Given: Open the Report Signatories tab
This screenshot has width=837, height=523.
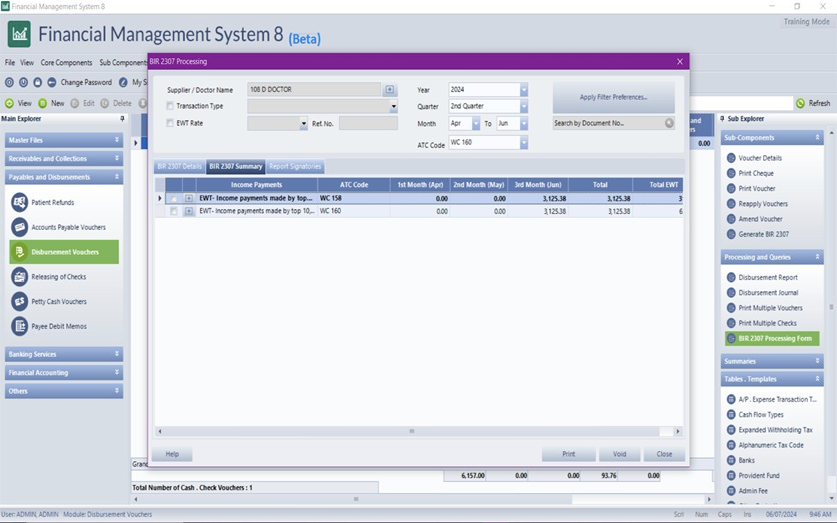Looking at the screenshot, I should click(x=295, y=167).
